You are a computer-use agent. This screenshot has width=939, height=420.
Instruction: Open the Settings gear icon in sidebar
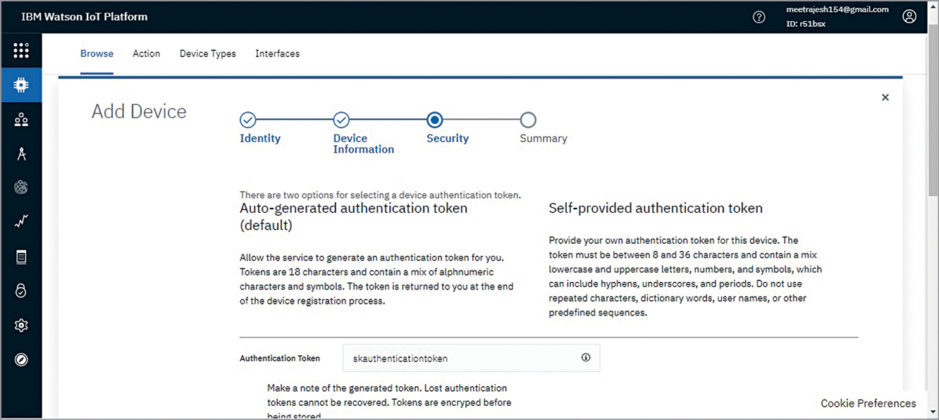(x=21, y=325)
